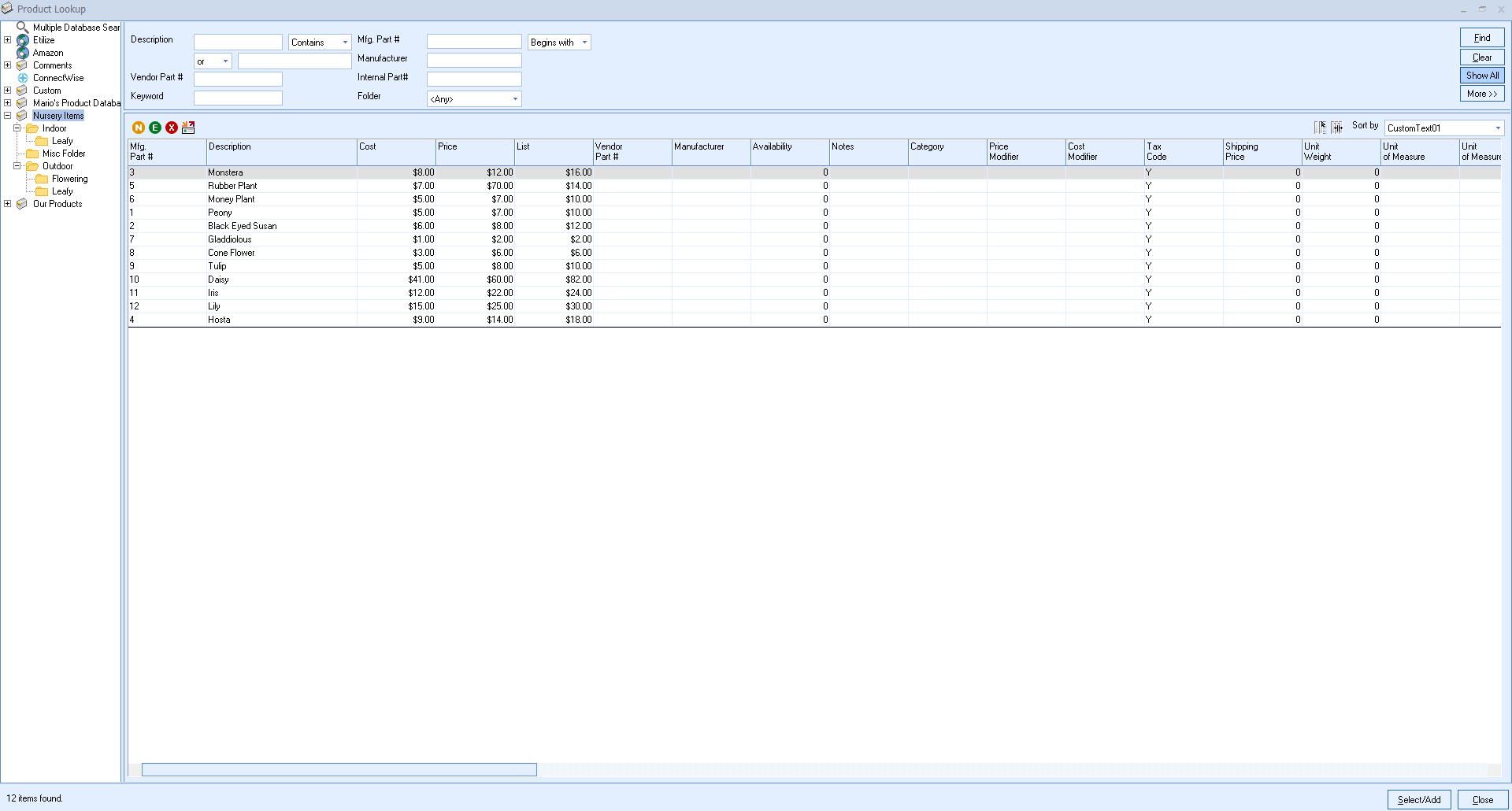Click the green E edit product icon

click(x=155, y=128)
